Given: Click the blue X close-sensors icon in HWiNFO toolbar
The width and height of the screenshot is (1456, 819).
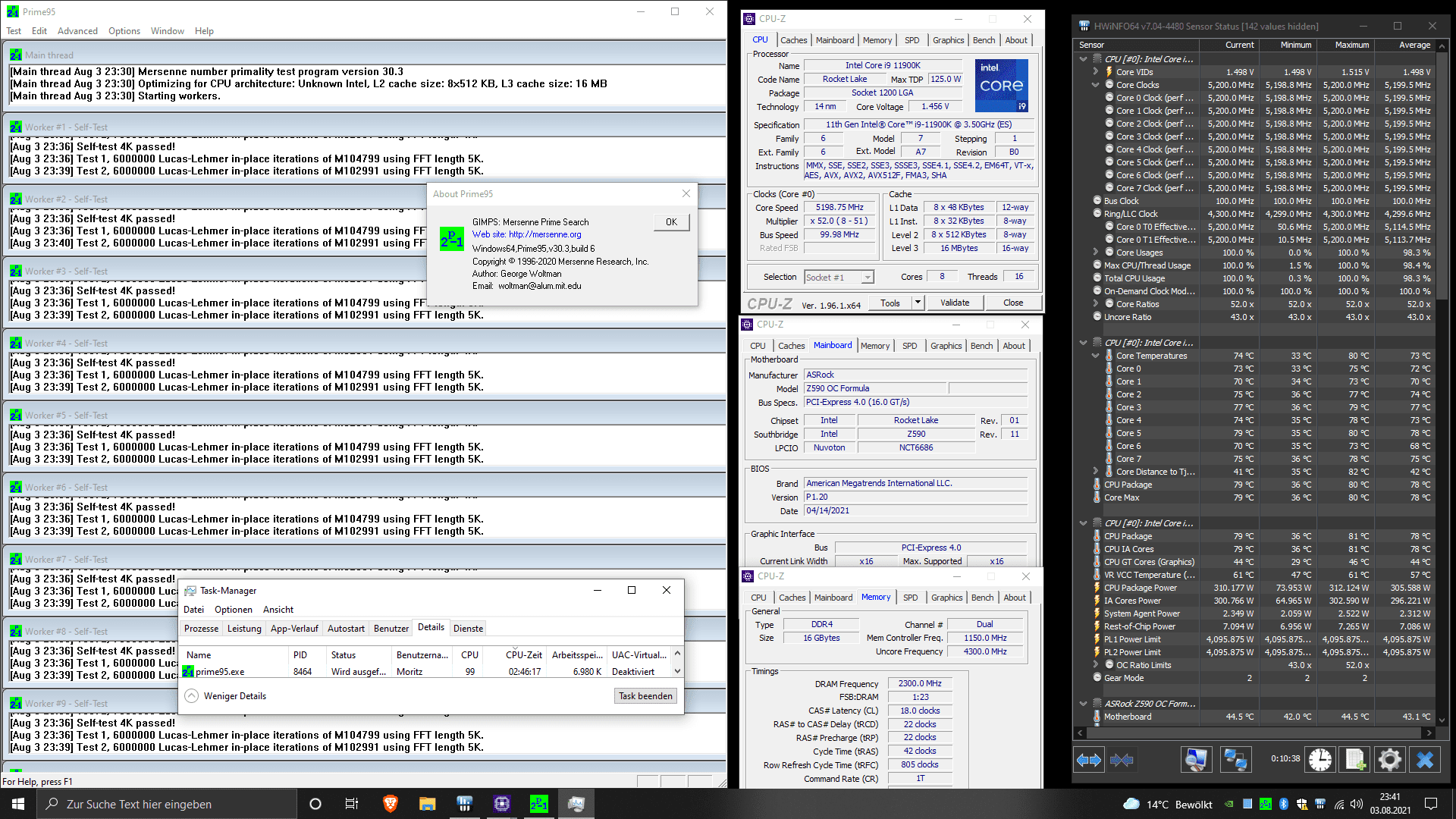Looking at the screenshot, I should click(x=1425, y=759).
